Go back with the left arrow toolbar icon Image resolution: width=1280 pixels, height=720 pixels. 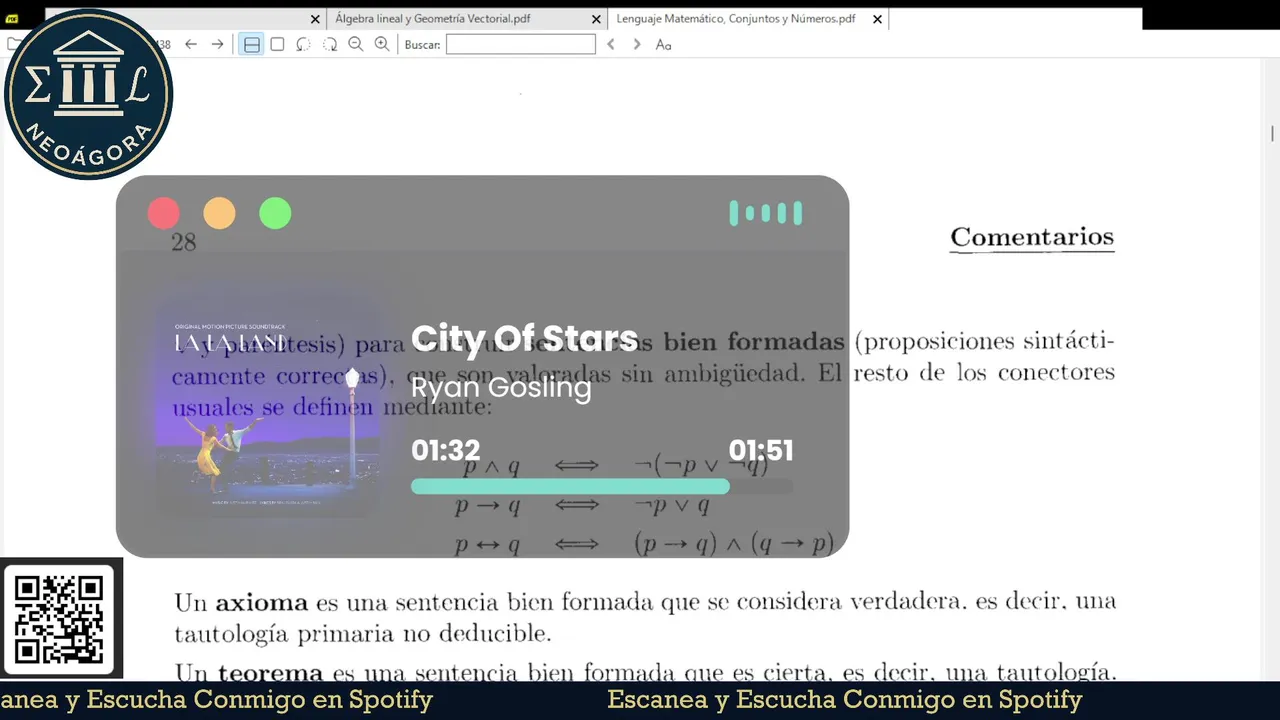tap(191, 44)
